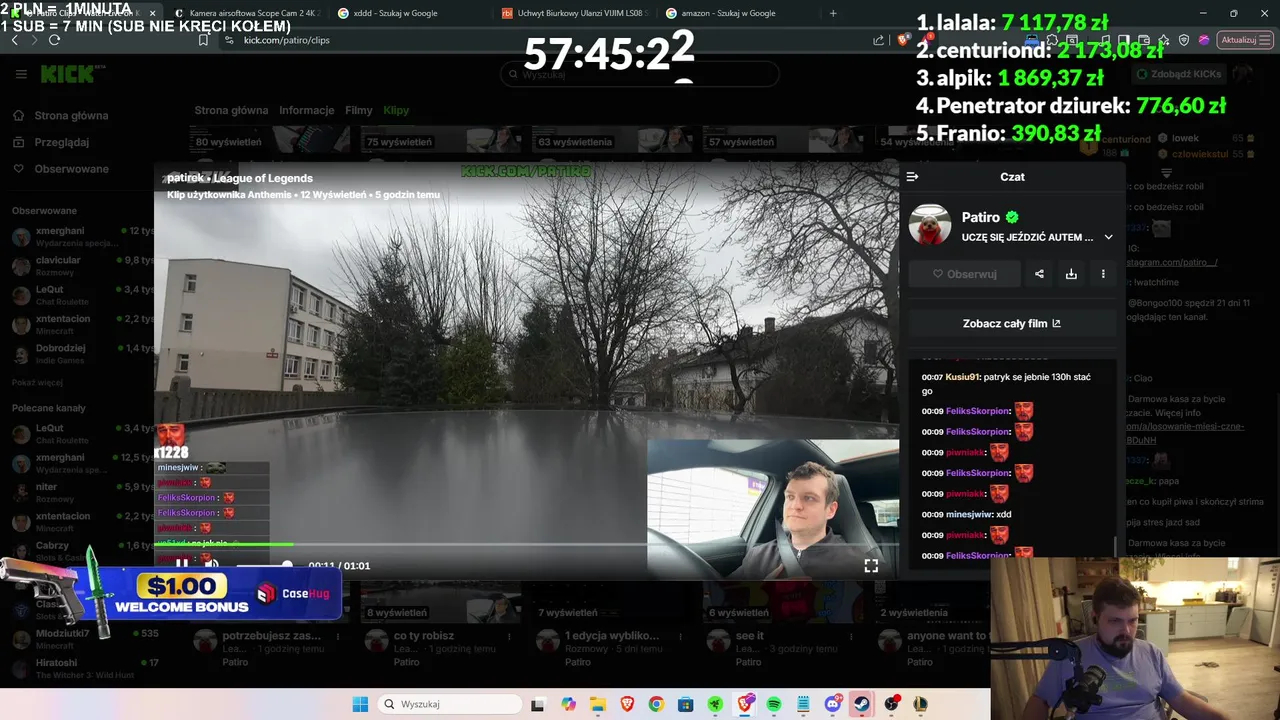
Task: Open the 'co ty robisz' clip
Action: pos(424,636)
